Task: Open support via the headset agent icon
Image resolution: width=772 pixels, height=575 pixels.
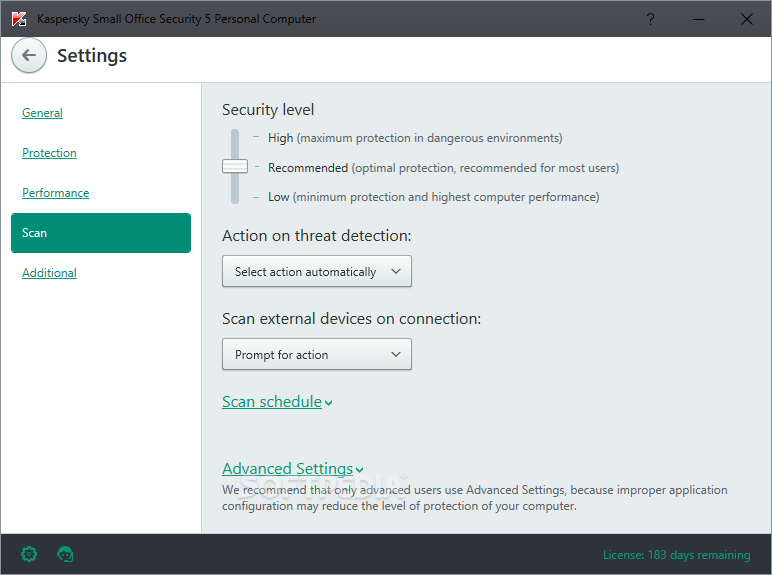Action: [x=65, y=554]
